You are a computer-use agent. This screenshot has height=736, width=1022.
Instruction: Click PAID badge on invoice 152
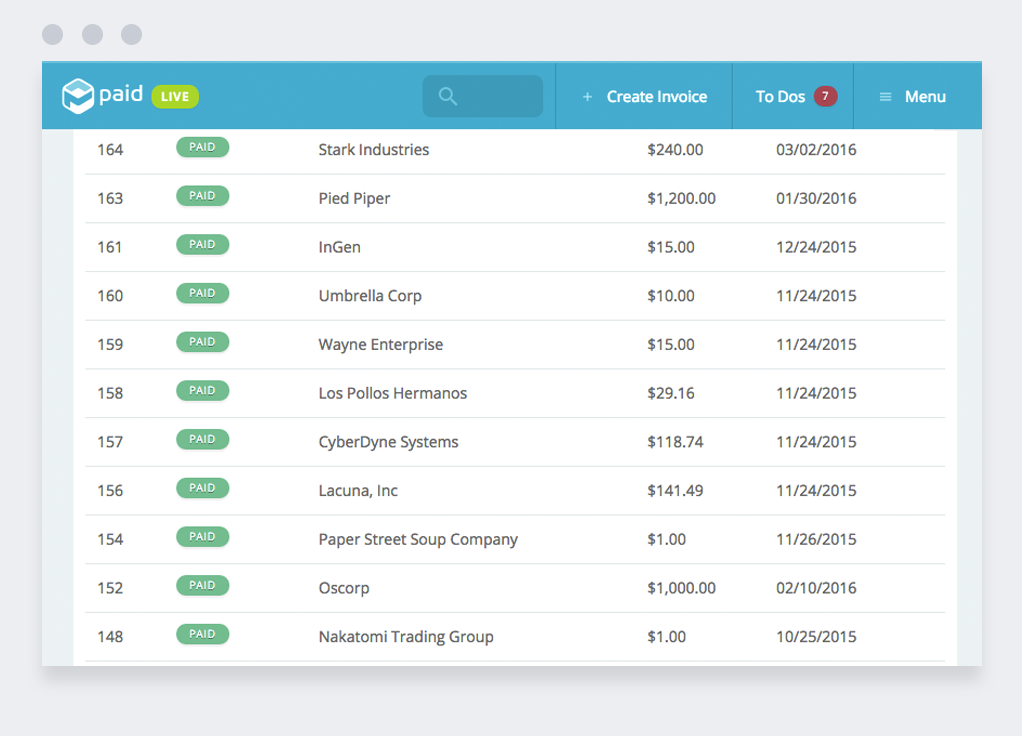click(x=202, y=585)
